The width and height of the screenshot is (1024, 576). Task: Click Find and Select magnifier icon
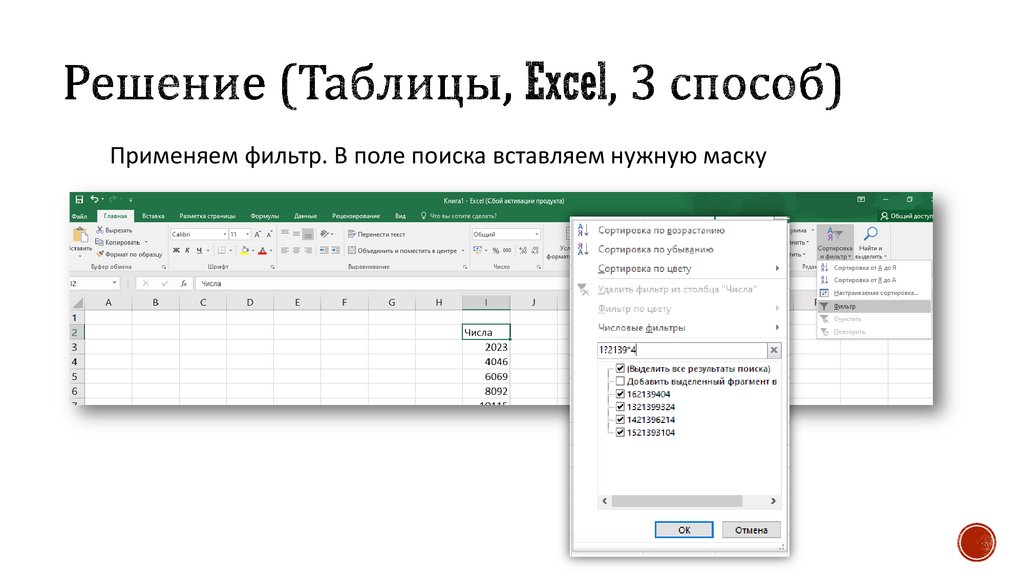pyautogui.click(x=871, y=234)
